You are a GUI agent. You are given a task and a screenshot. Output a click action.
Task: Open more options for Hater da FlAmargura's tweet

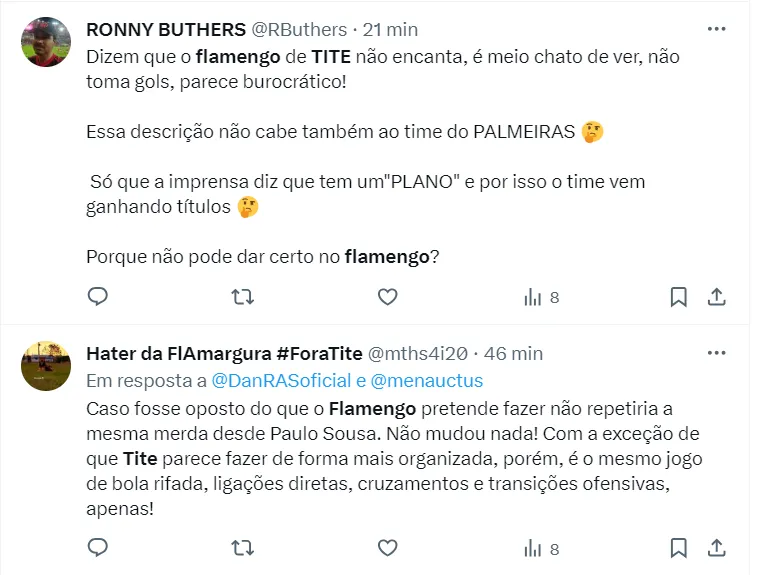716,353
